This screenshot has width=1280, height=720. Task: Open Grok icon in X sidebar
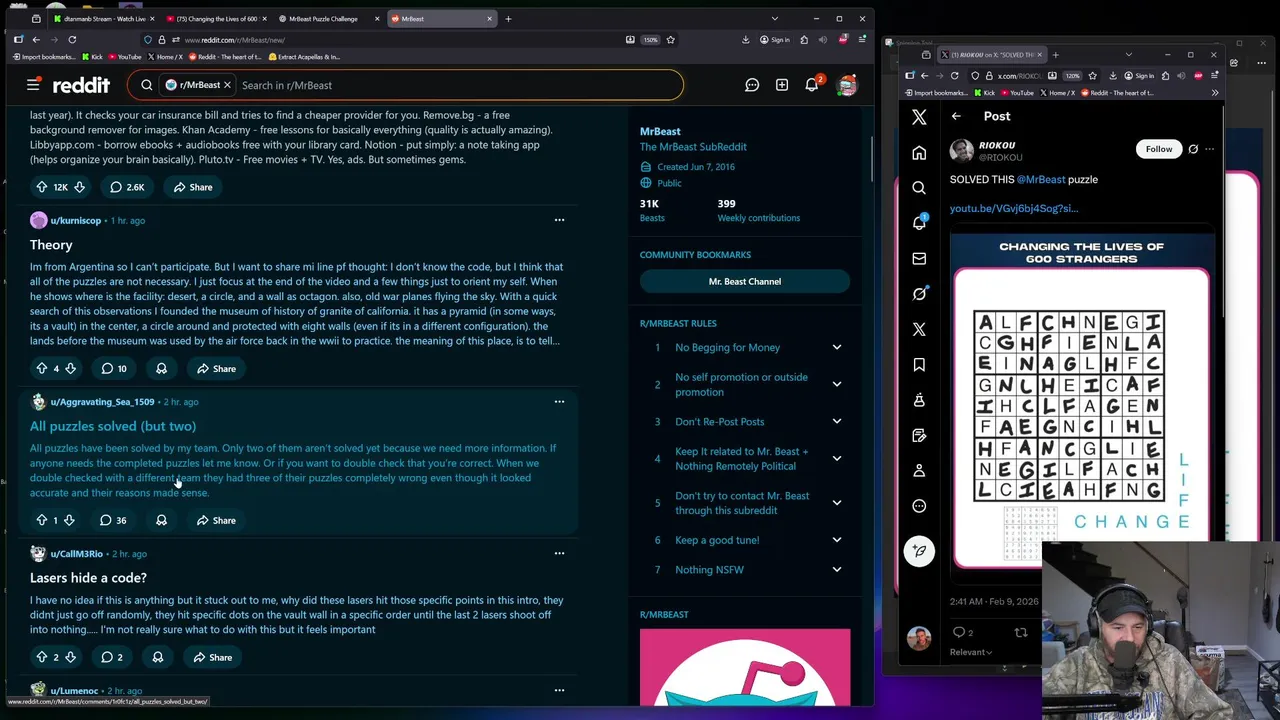(x=919, y=294)
